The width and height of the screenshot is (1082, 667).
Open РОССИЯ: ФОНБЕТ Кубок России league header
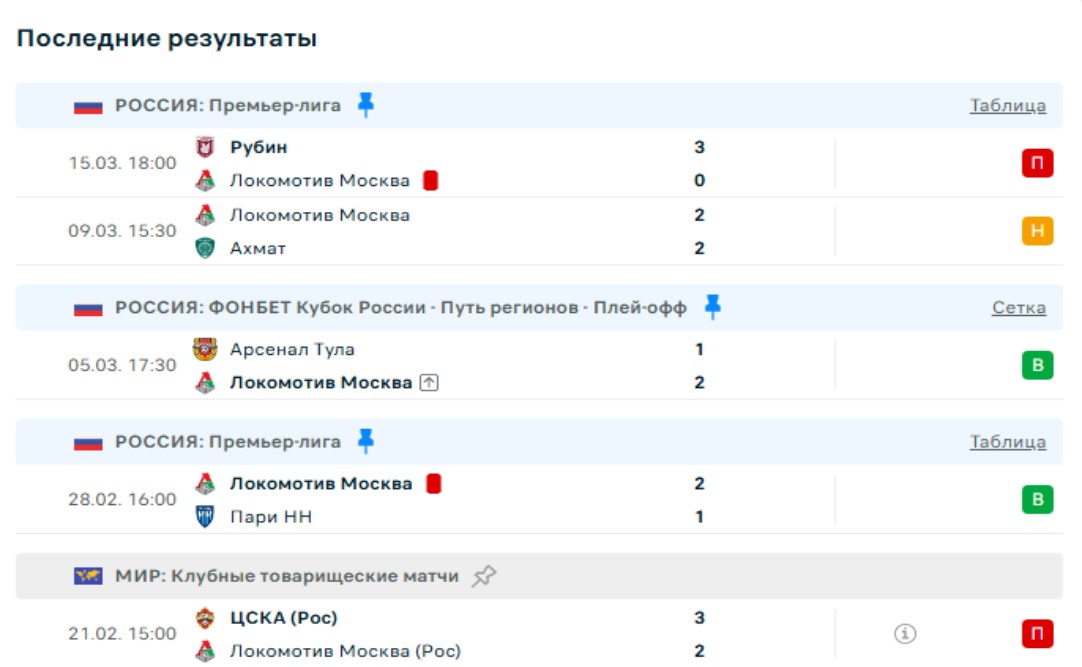coord(400,308)
